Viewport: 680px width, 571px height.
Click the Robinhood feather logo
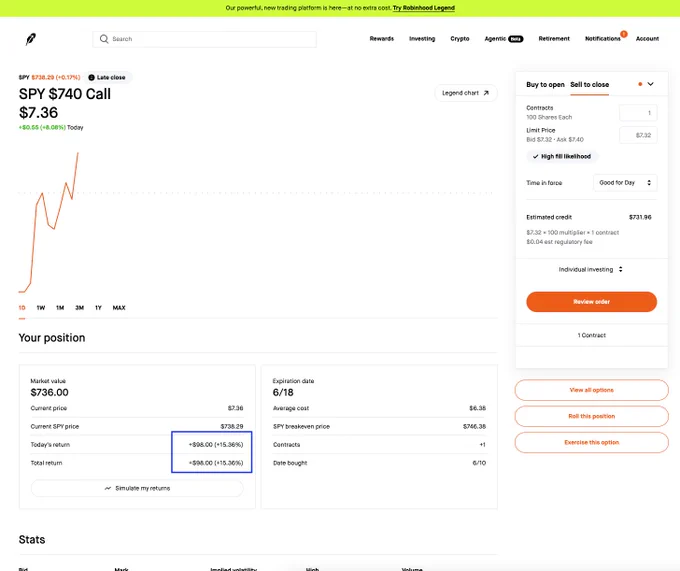click(30, 39)
